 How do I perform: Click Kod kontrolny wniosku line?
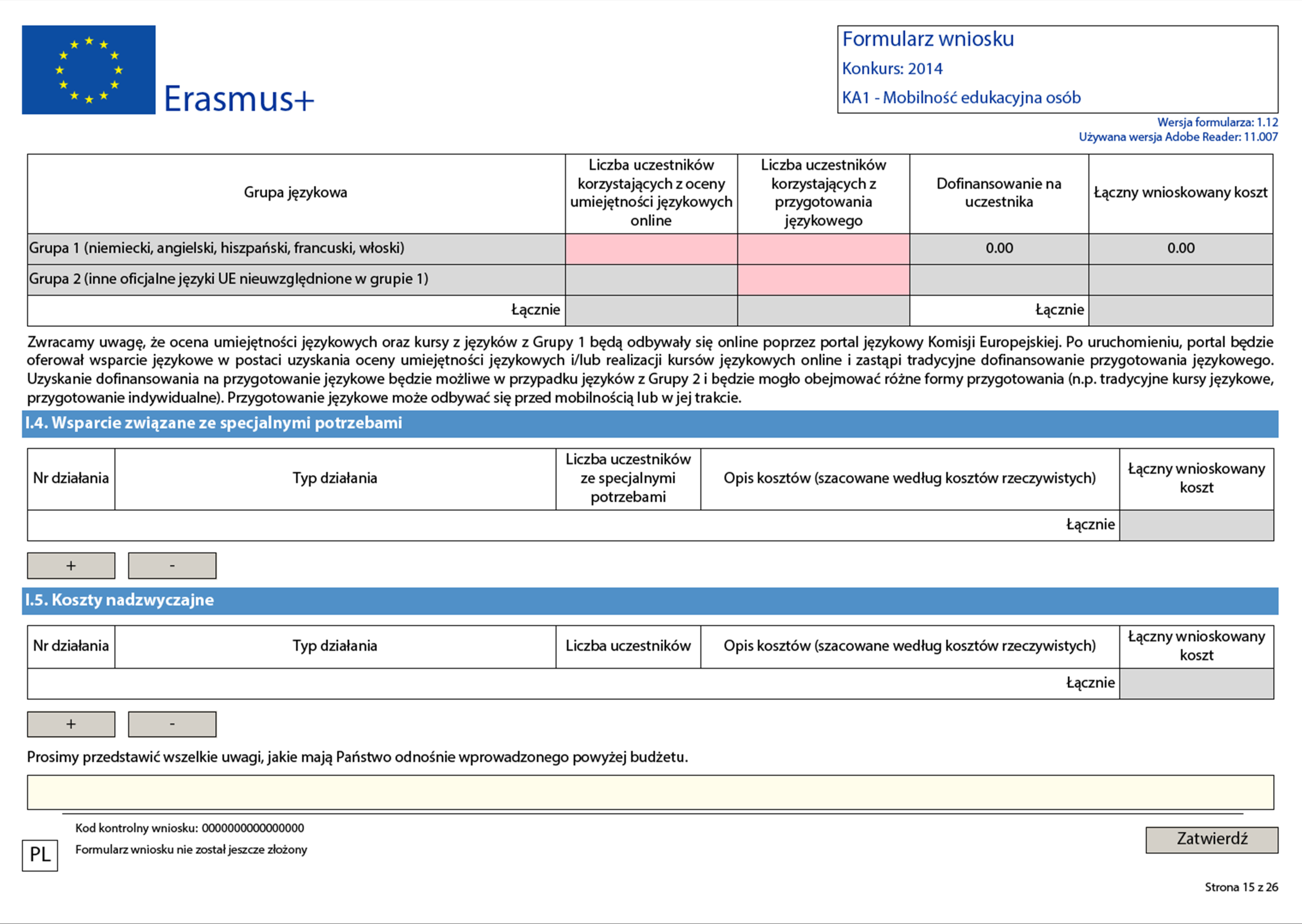[x=189, y=828]
